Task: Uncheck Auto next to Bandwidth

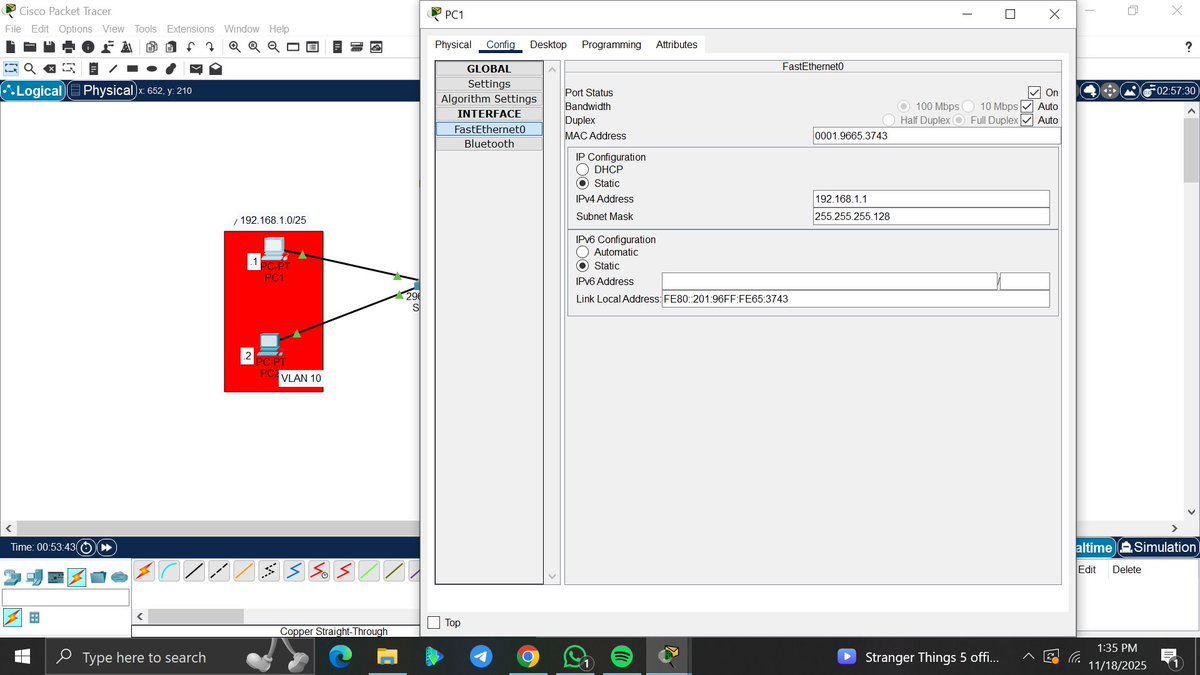Action: tap(1027, 106)
